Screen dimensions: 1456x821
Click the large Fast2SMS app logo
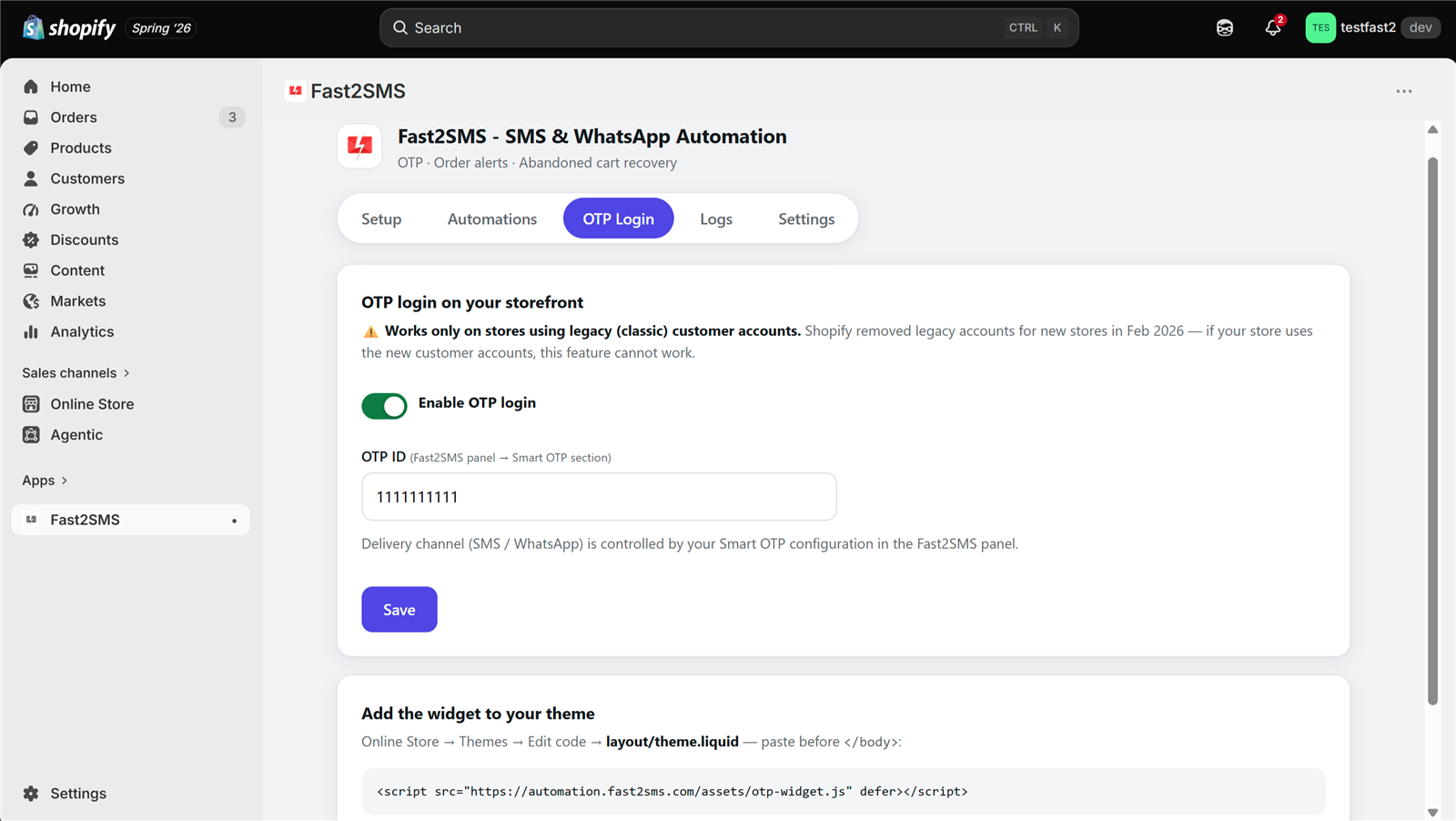[x=359, y=146]
